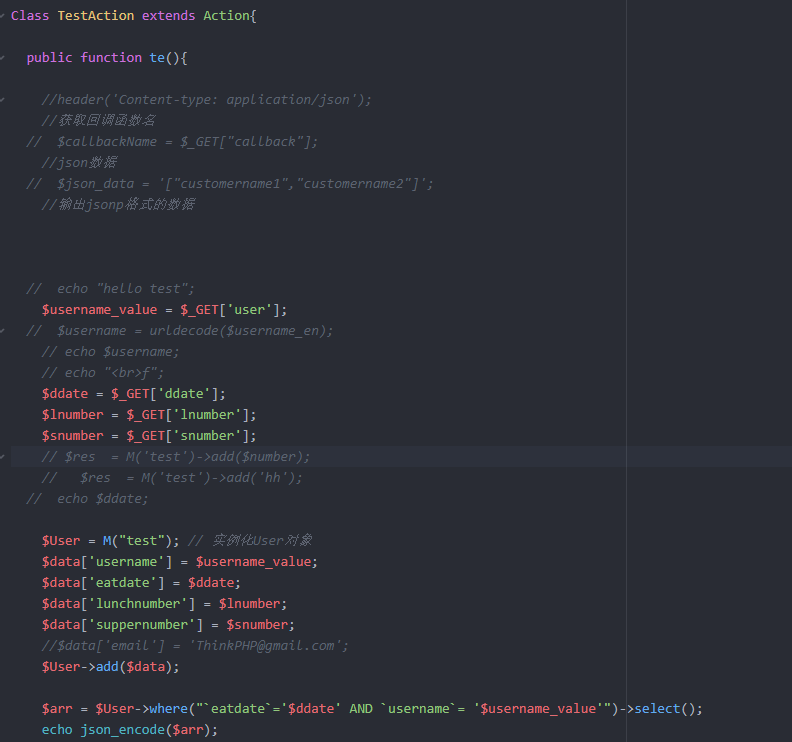Toggle fold marker beside the urldecode comment line

[3, 331]
